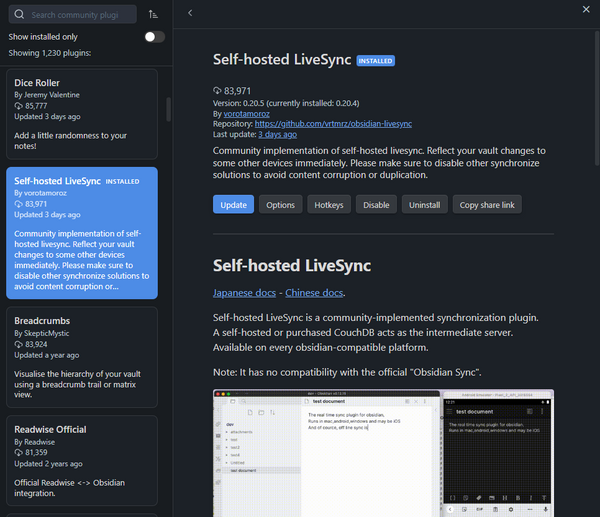This screenshot has height=517, width=600.
Task: Click the Update button
Action: pos(233,205)
